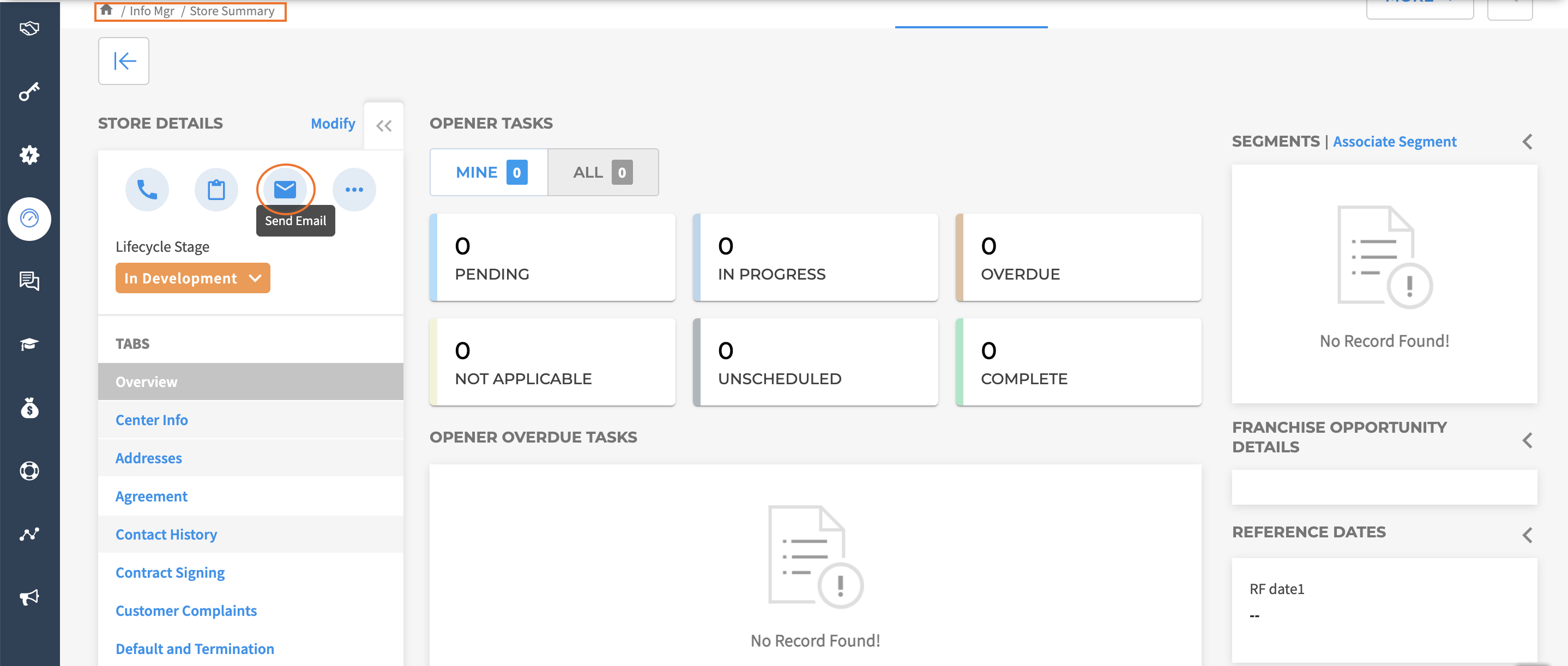This screenshot has height=666, width=1568.
Task: Open the Agreement tab
Action: (x=250, y=497)
